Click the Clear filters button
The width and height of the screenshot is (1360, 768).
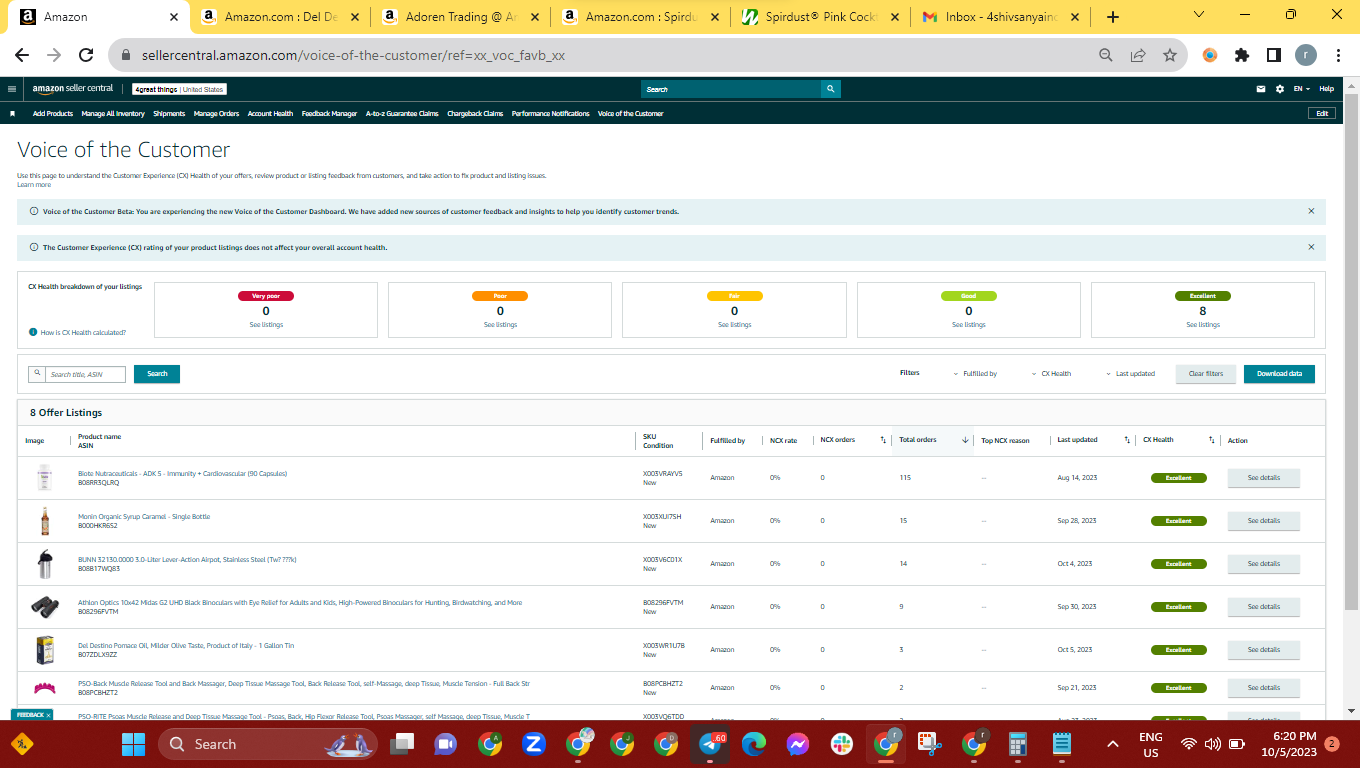[x=1206, y=374]
